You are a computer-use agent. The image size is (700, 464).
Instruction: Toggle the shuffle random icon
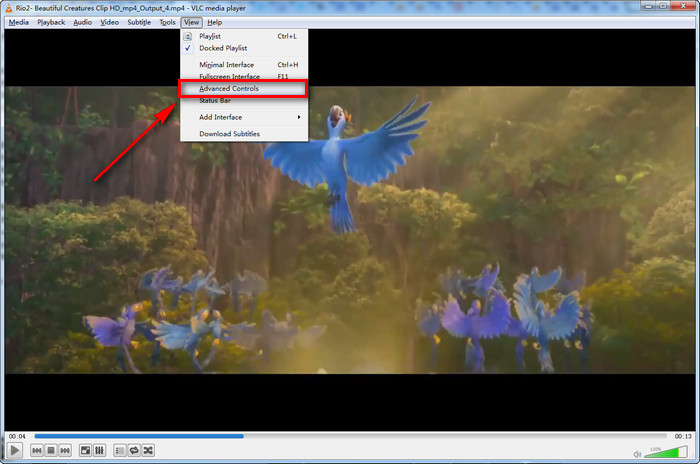[148, 451]
